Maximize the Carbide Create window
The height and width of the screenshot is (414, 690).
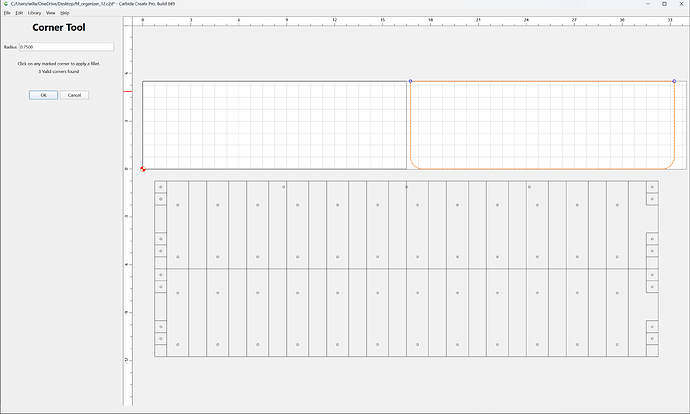click(x=664, y=4)
